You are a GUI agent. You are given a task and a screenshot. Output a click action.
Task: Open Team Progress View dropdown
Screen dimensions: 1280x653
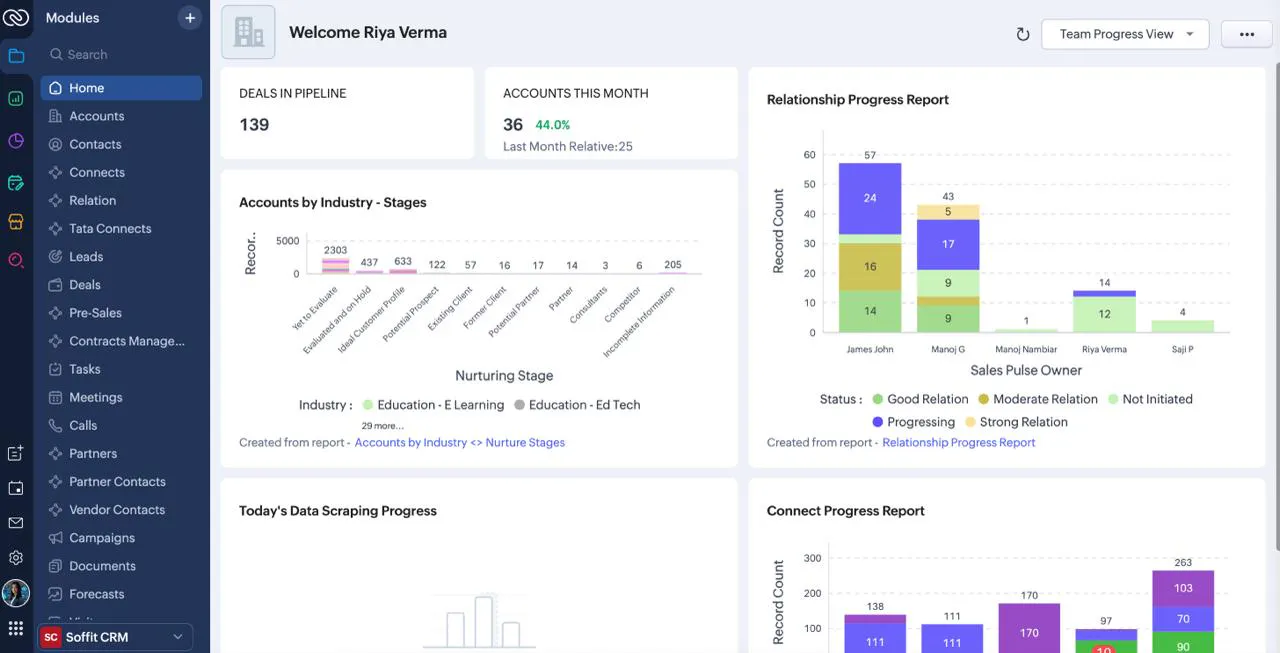coord(1125,34)
